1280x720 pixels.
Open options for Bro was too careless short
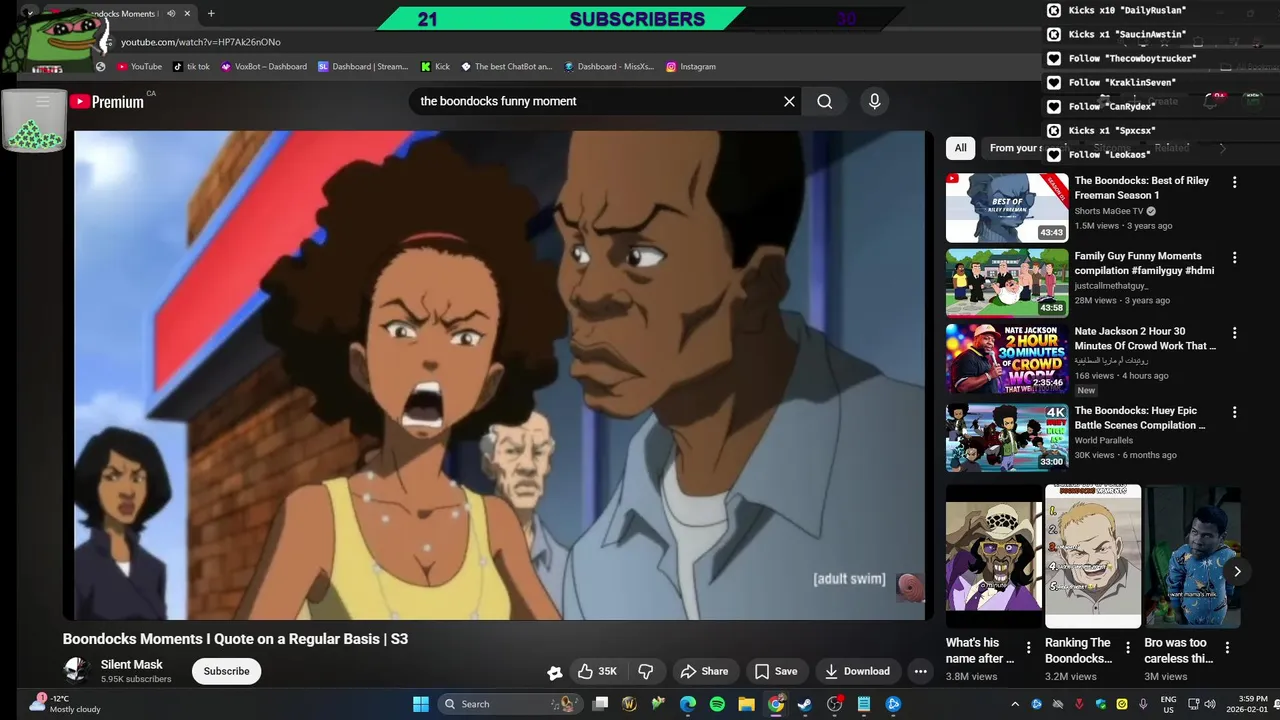[1227, 647]
